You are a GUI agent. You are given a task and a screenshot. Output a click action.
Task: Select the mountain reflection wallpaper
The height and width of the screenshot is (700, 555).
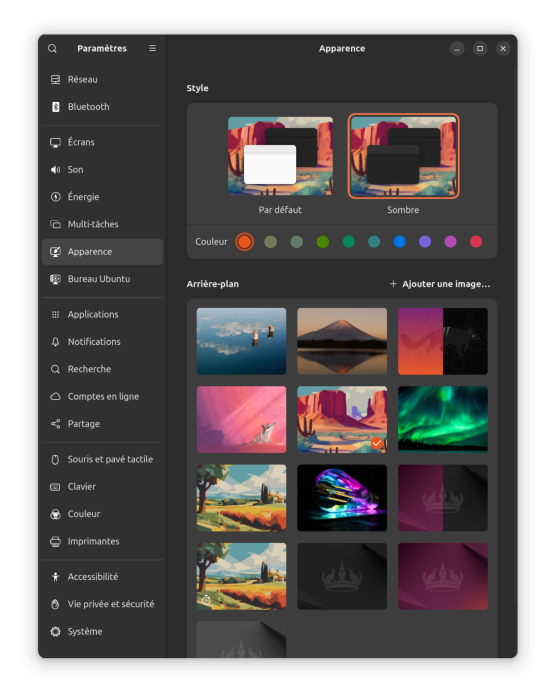coord(342,342)
